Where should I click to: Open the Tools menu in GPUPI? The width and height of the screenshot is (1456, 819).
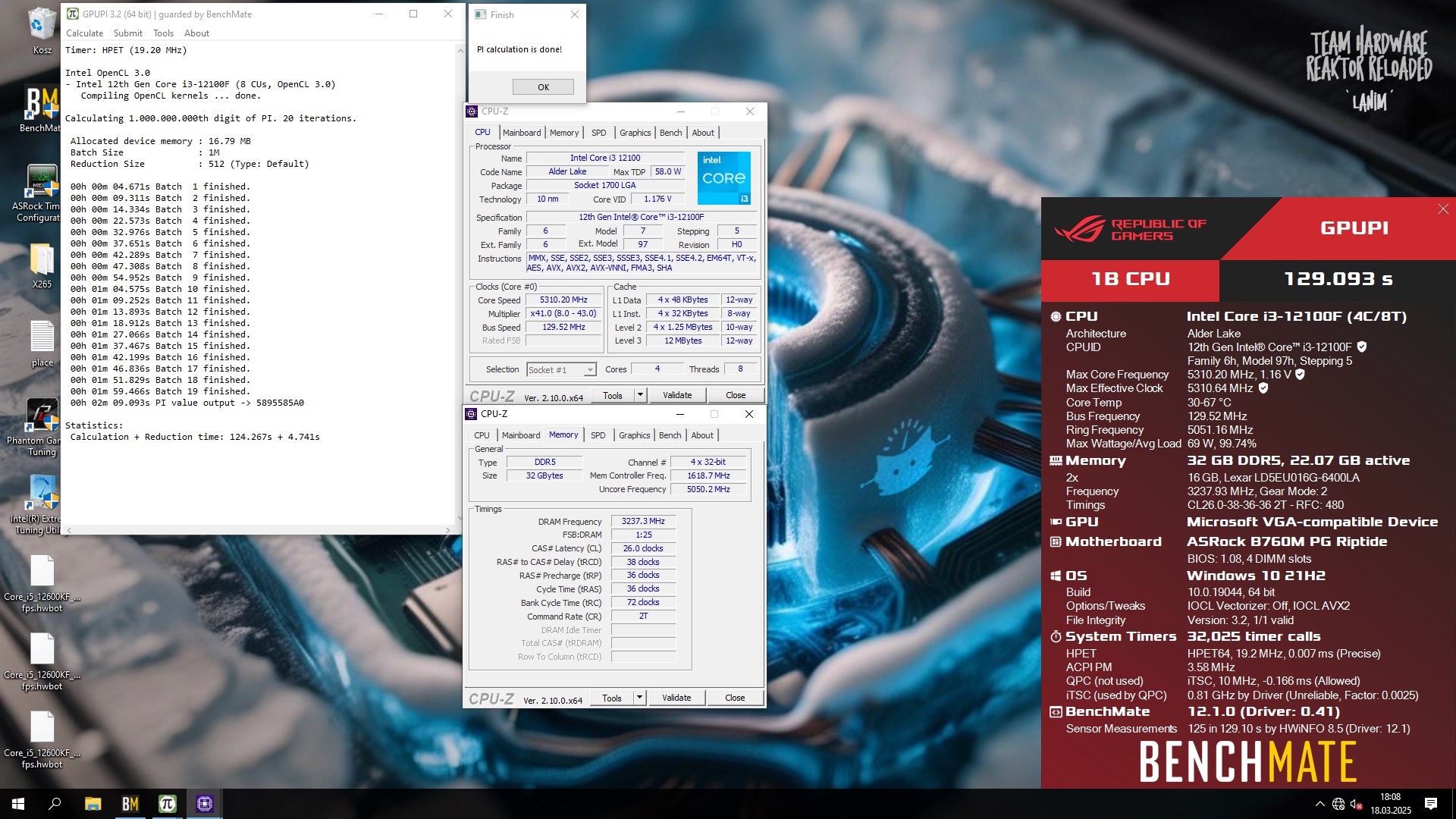pyautogui.click(x=163, y=33)
